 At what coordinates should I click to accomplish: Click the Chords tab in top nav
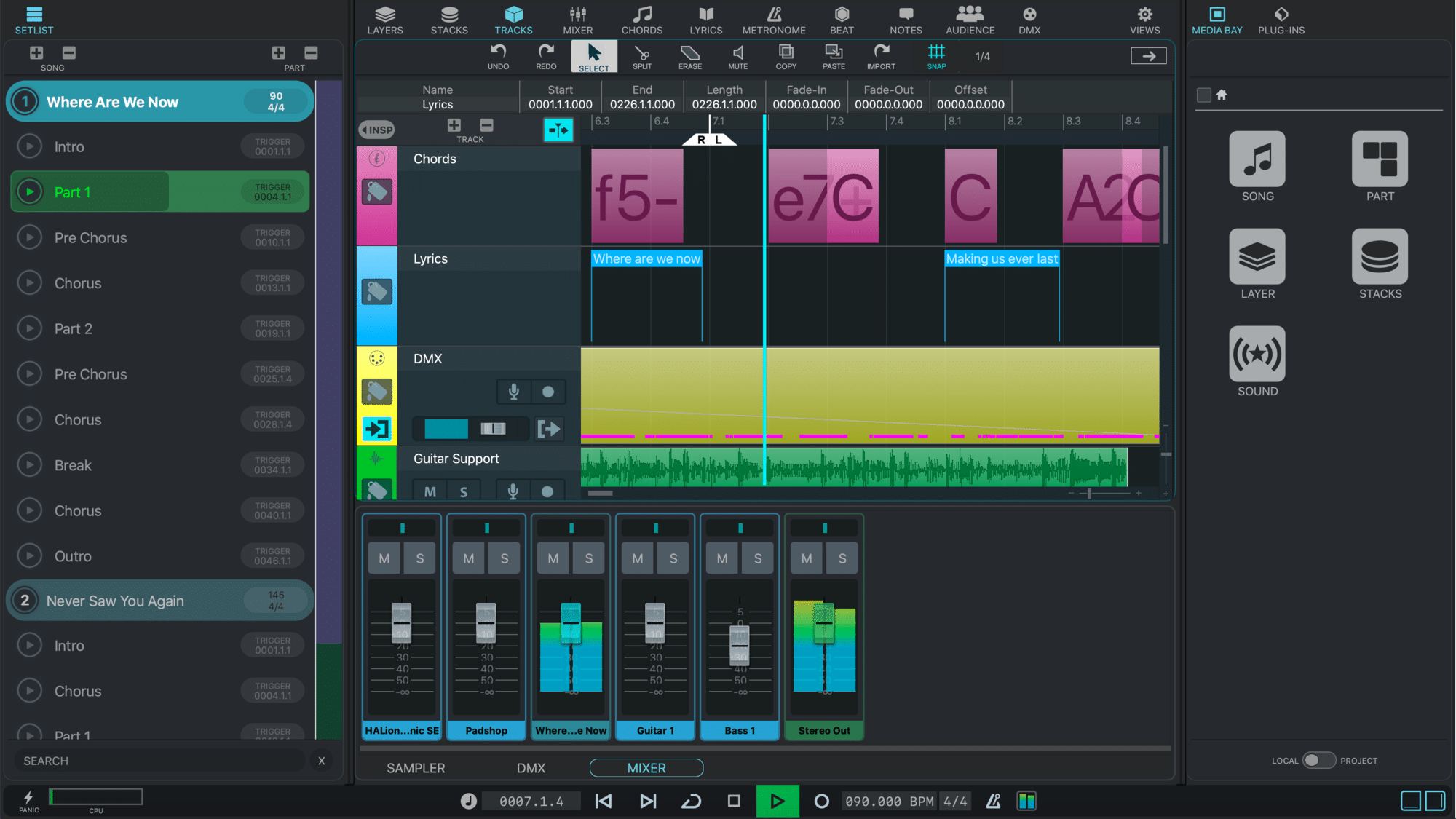click(x=639, y=17)
